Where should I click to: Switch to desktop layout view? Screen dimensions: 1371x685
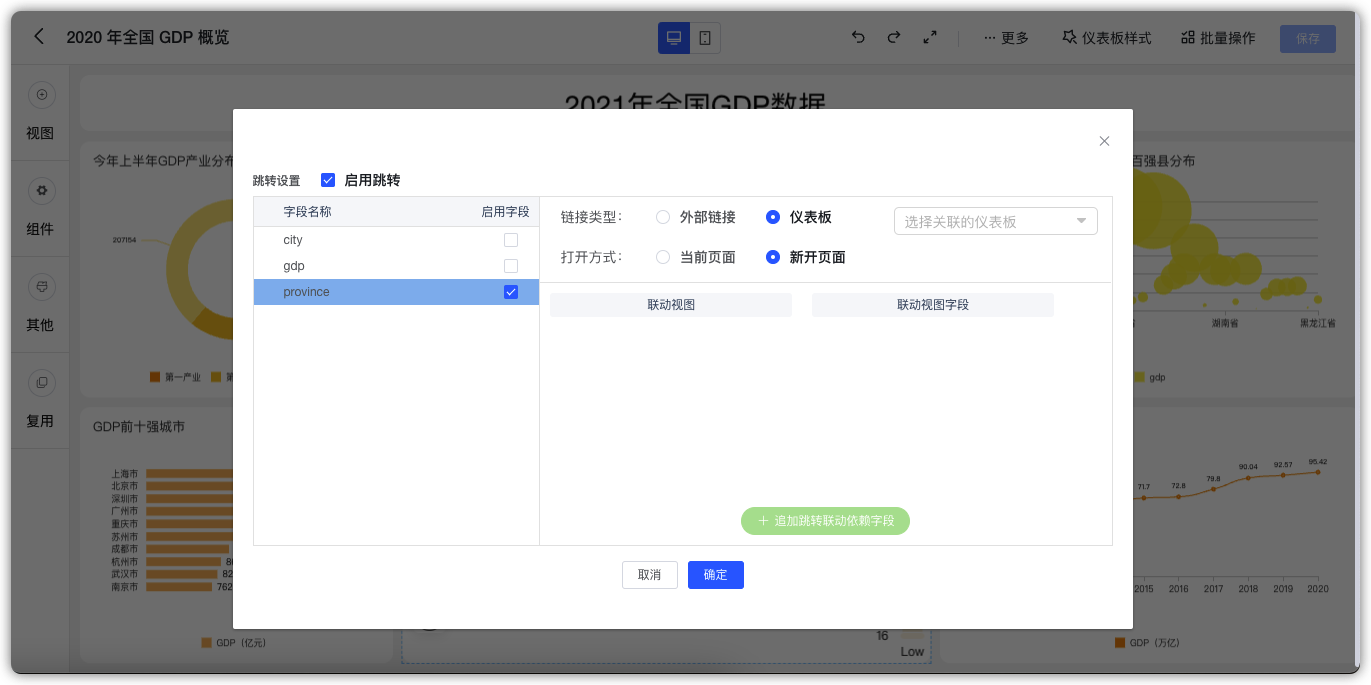click(674, 38)
